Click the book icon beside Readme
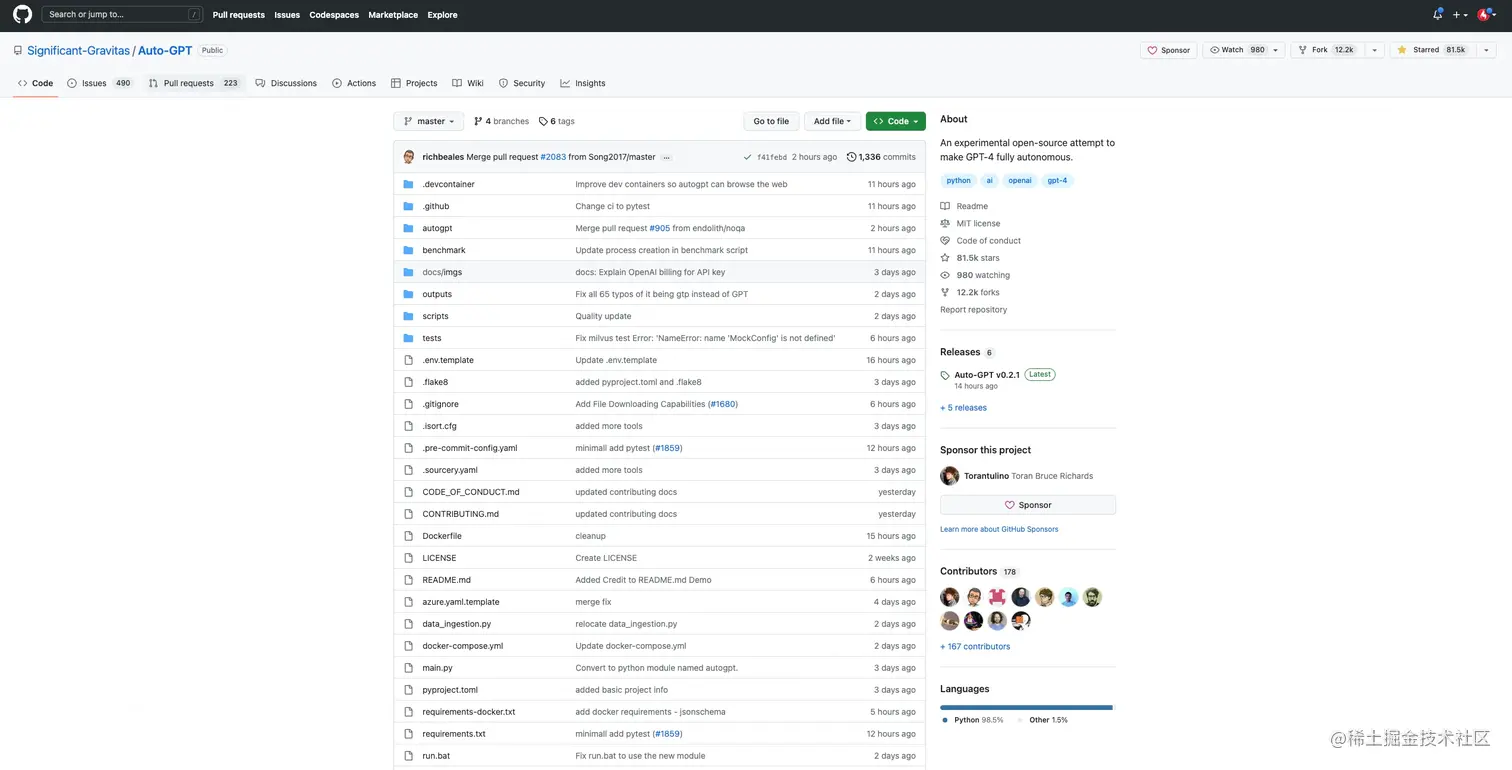The image size is (1512, 770). [945, 206]
